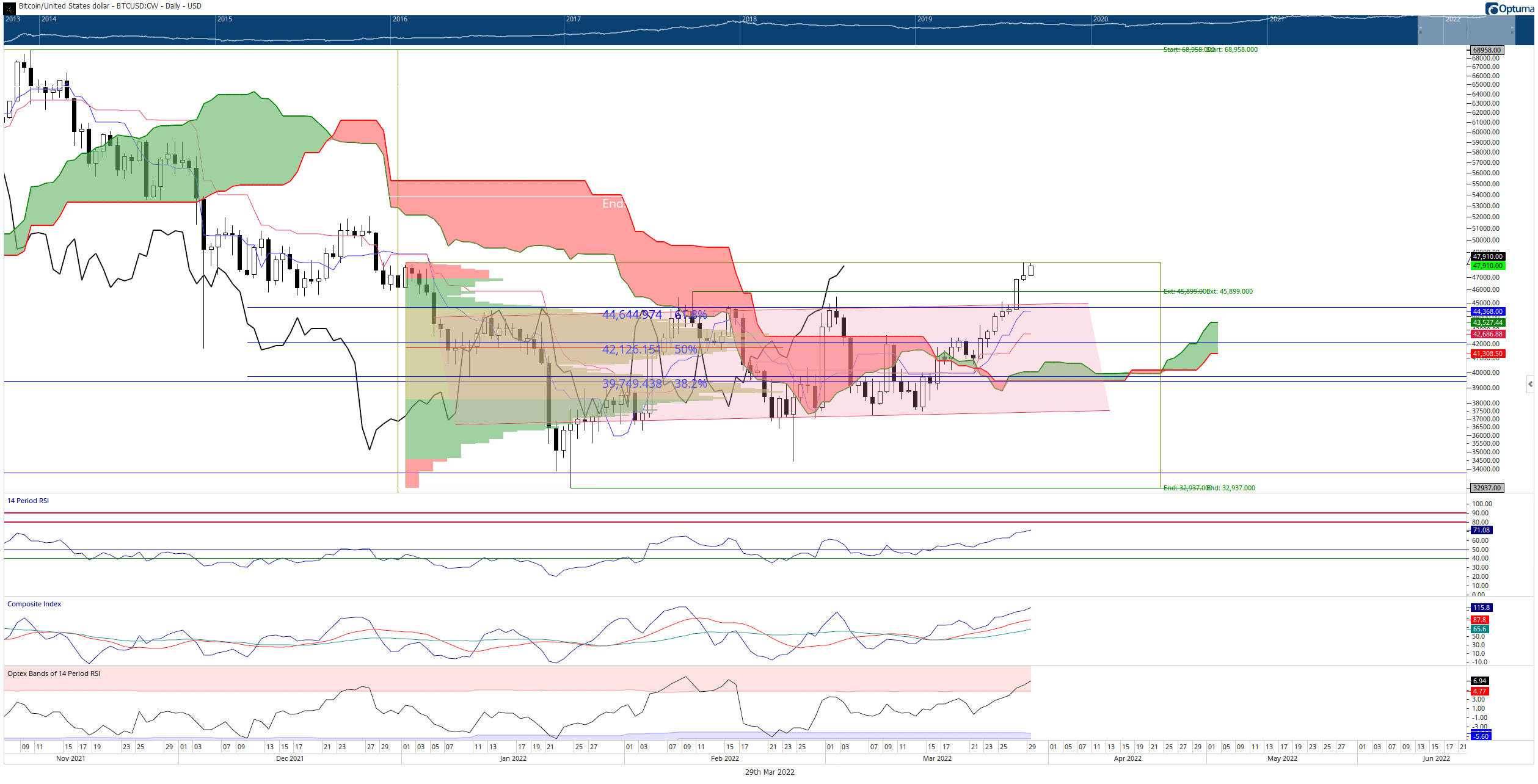1538x784 pixels.
Task: Open the chart menu icon beside the title
Action: click(10, 7)
